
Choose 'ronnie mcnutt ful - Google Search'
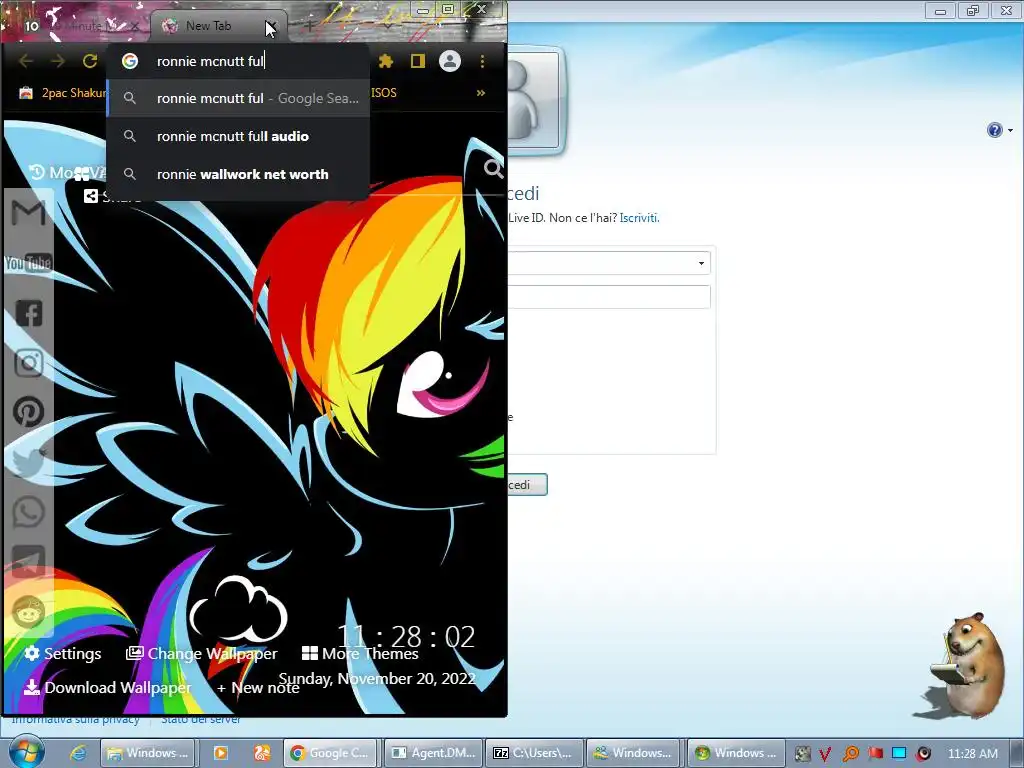coord(238,99)
